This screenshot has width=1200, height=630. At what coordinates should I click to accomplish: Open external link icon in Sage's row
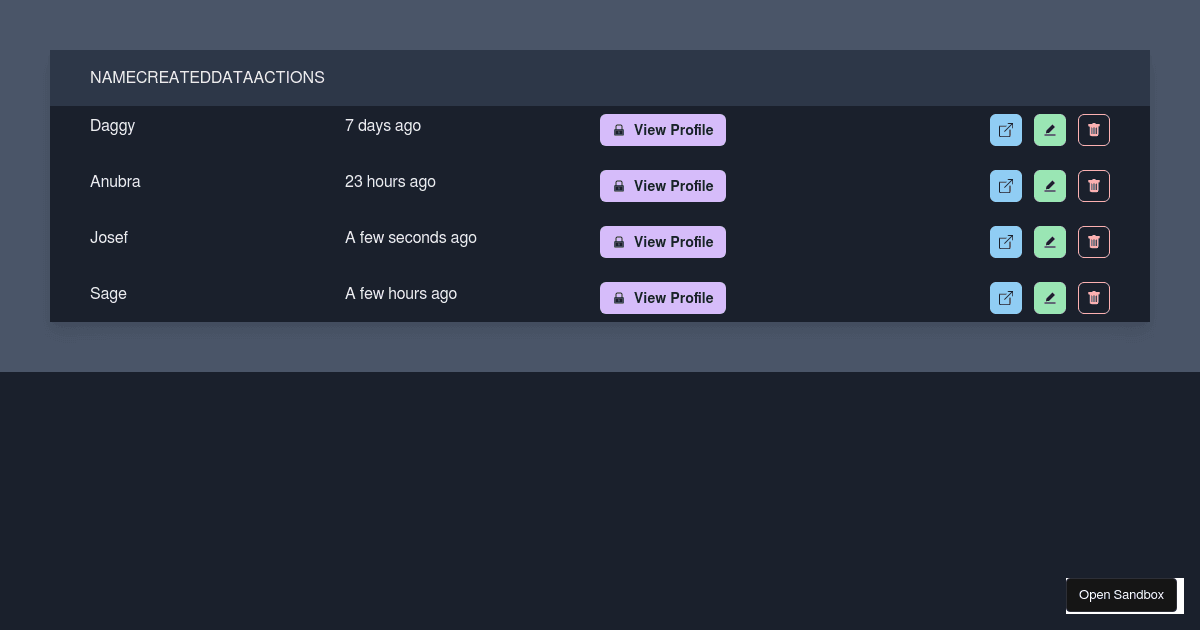click(x=1006, y=298)
